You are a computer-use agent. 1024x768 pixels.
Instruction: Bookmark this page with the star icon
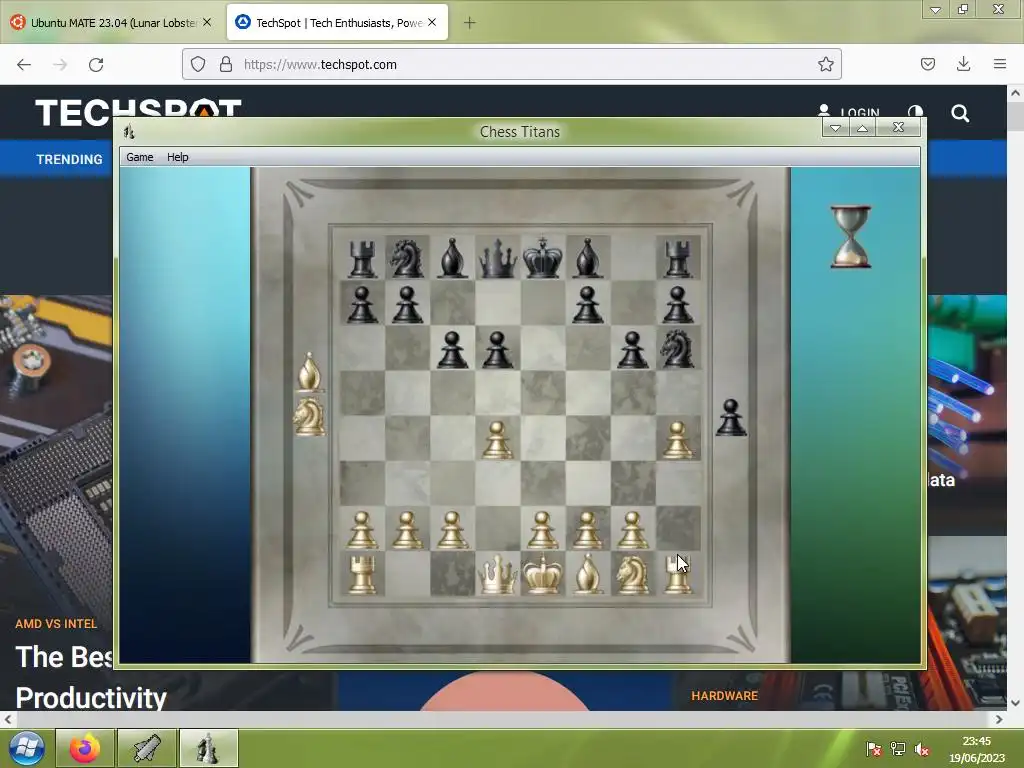click(825, 64)
